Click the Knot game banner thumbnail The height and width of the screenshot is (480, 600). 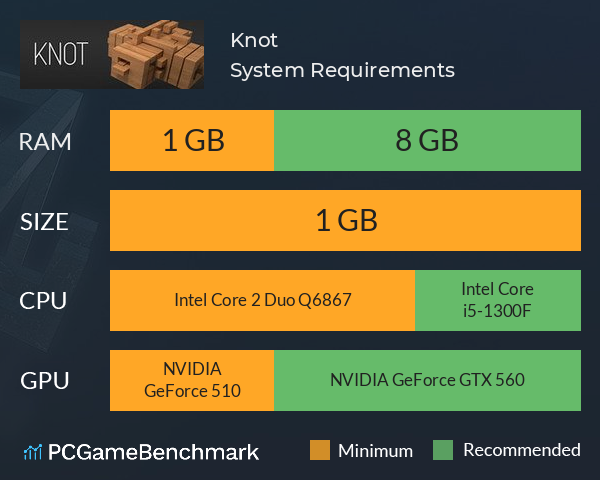112,54
